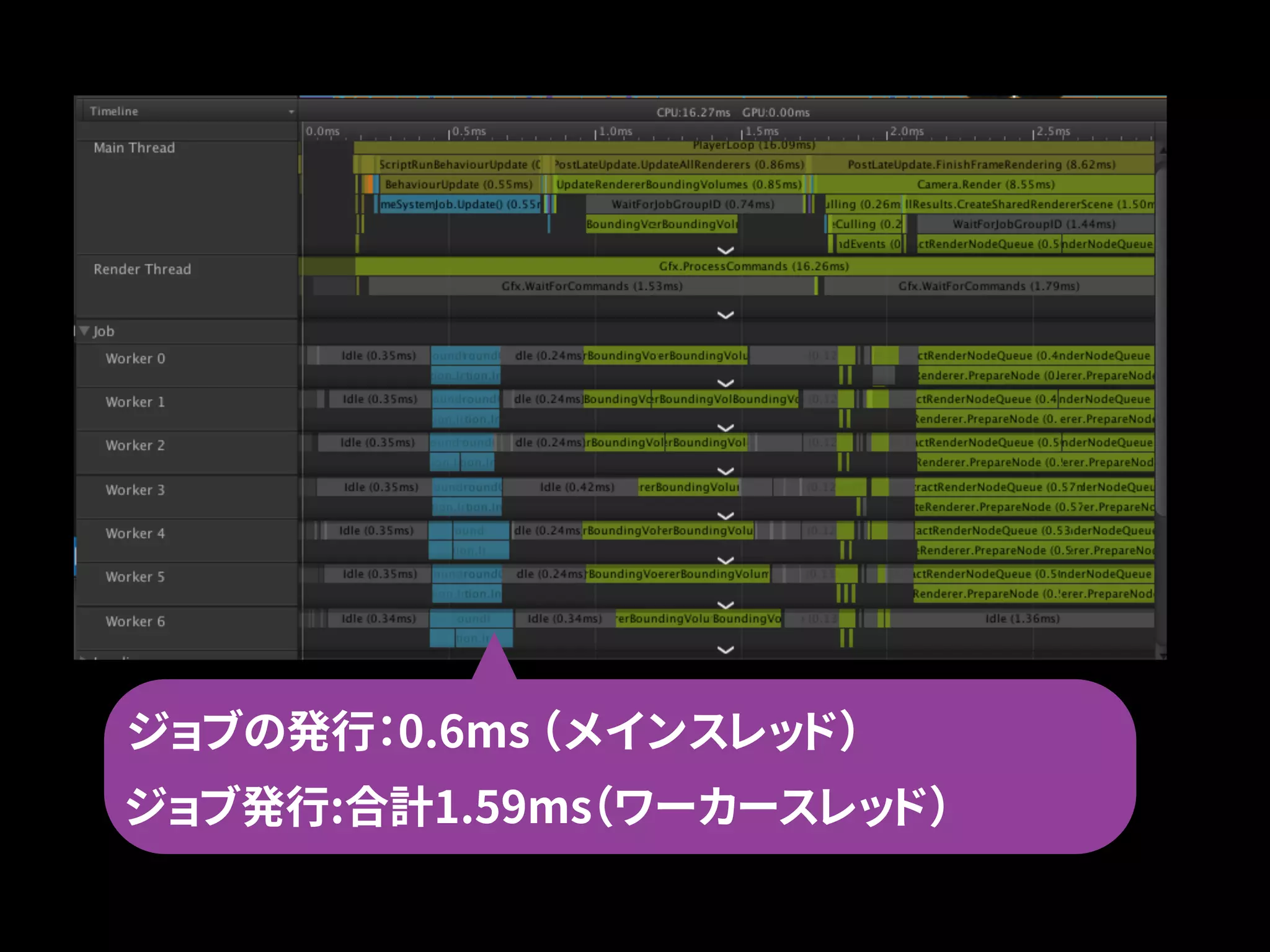Expand the Worker 1 rows chevron

coord(726,428)
